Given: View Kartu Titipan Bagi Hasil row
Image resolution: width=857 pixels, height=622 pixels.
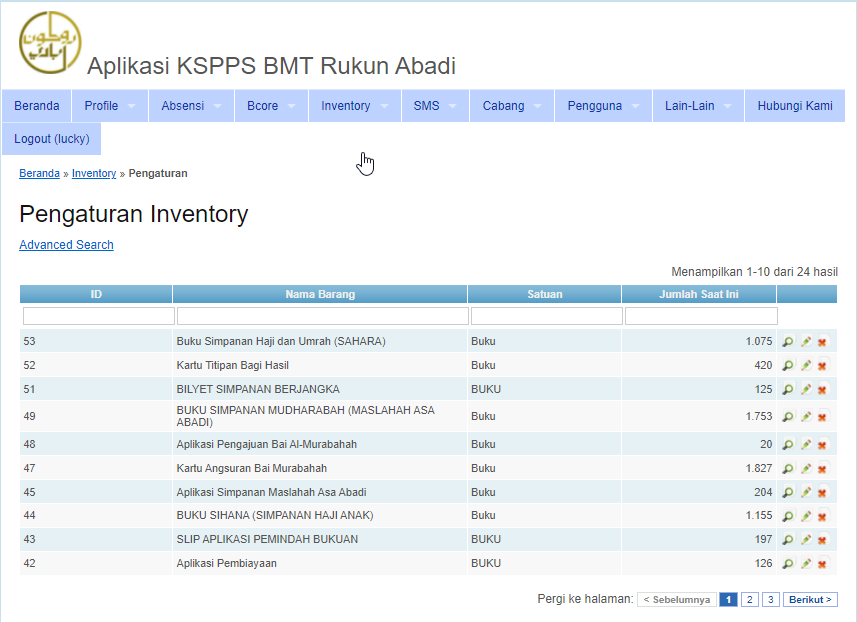Looking at the screenshot, I should tap(788, 365).
